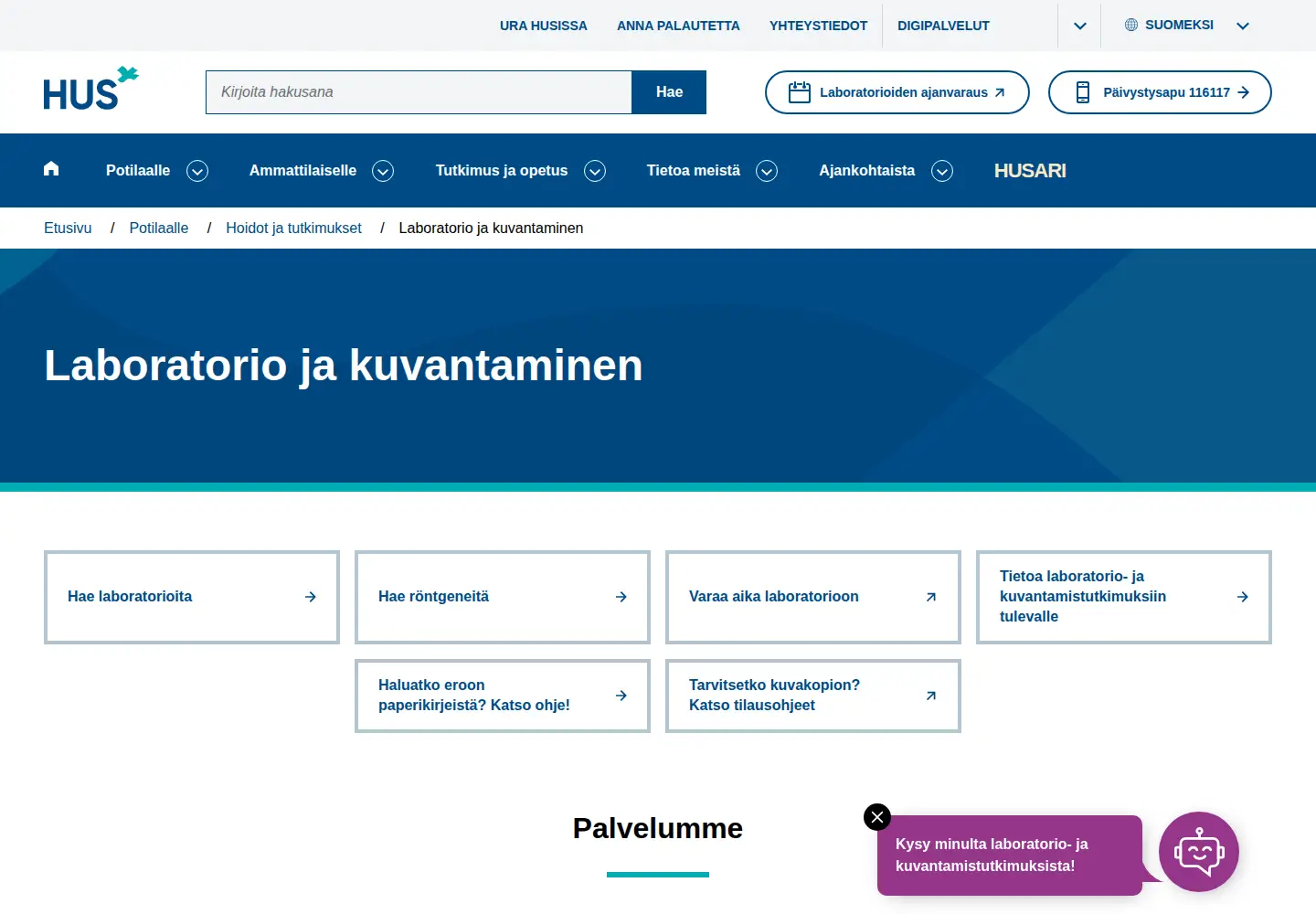Open the Suomeksi language dropdown chevron
This screenshot has height=914, width=1316.
click(1243, 26)
